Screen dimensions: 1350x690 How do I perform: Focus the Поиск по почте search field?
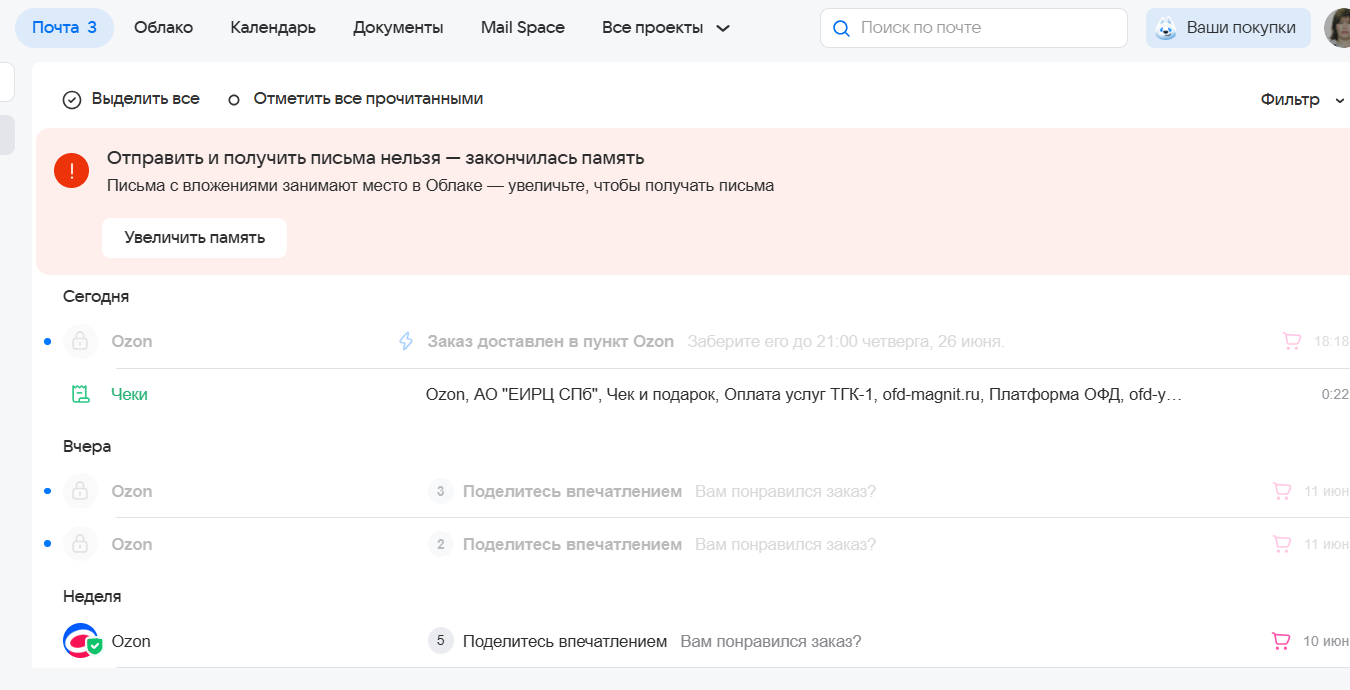click(x=973, y=28)
